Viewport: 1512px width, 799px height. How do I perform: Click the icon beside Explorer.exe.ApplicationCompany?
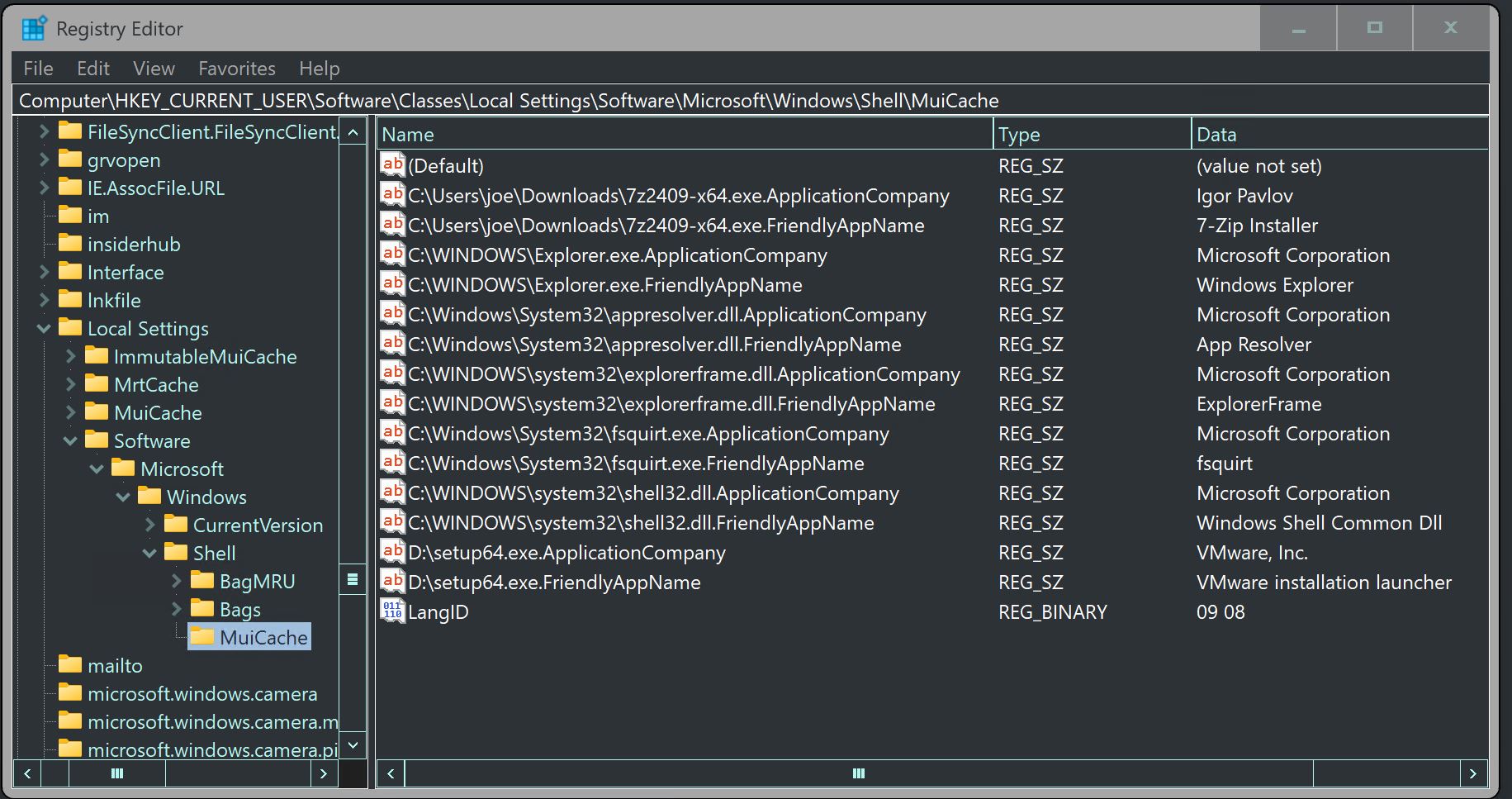tap(392, 254)
